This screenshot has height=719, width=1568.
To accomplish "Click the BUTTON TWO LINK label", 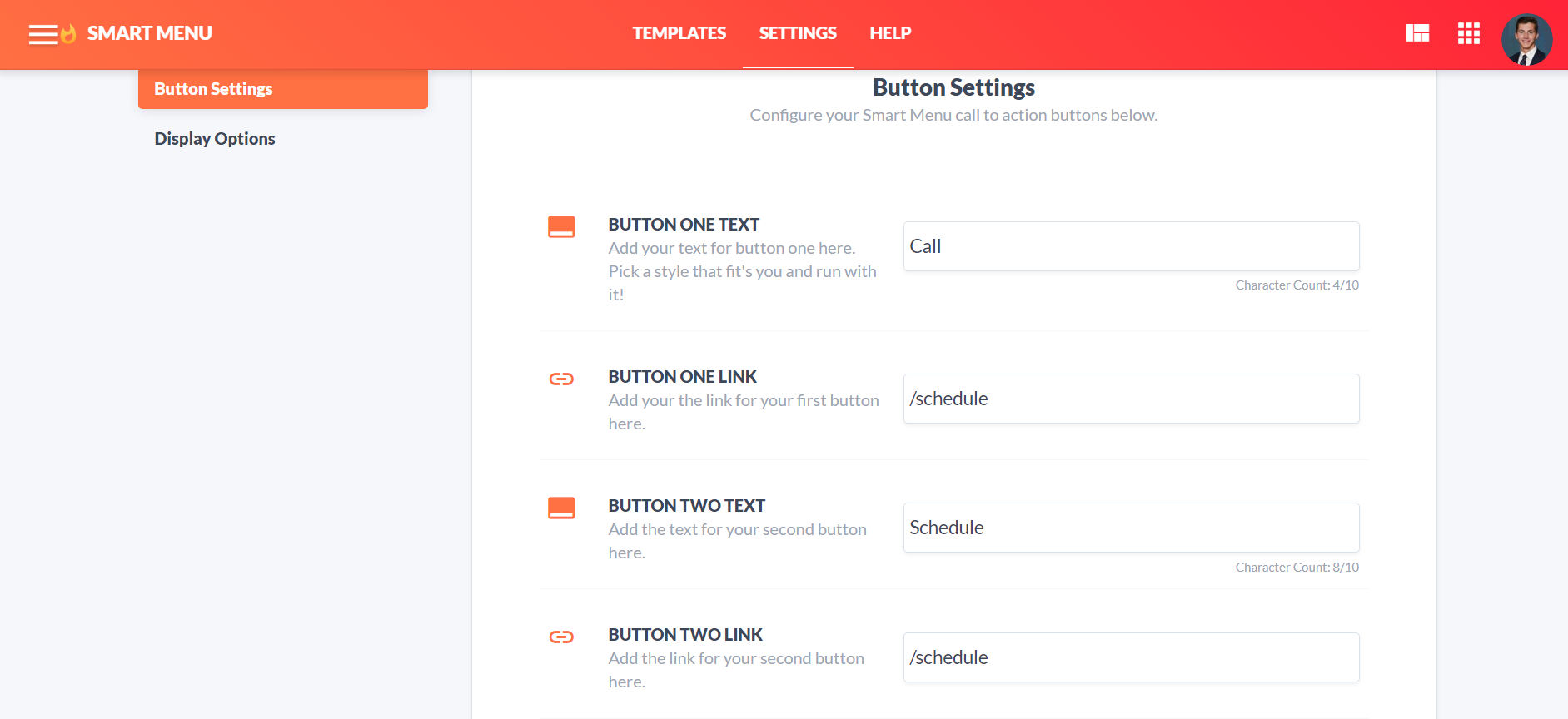I will point(685,635).
